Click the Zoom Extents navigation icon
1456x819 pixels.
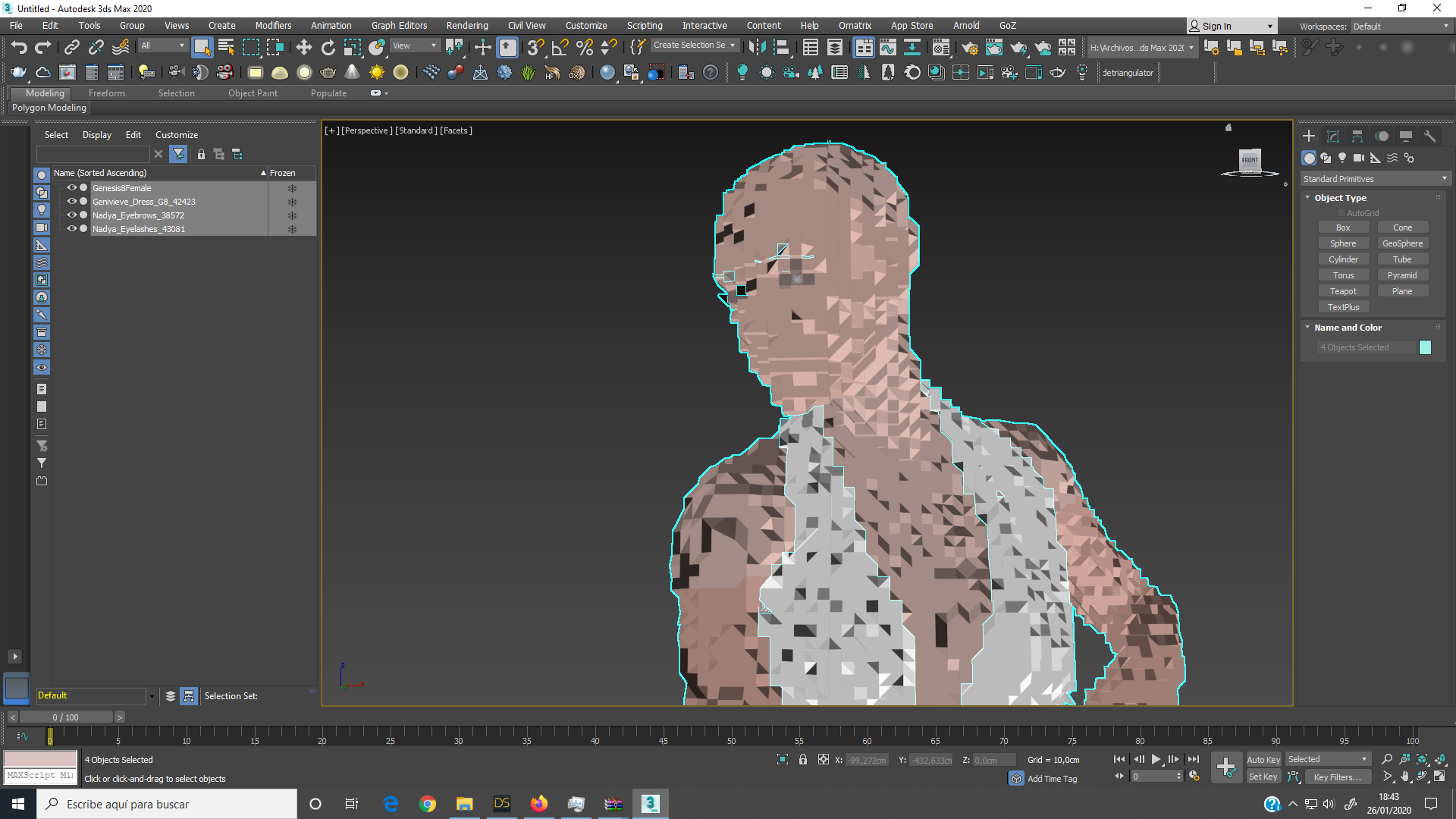(1423, 759)
